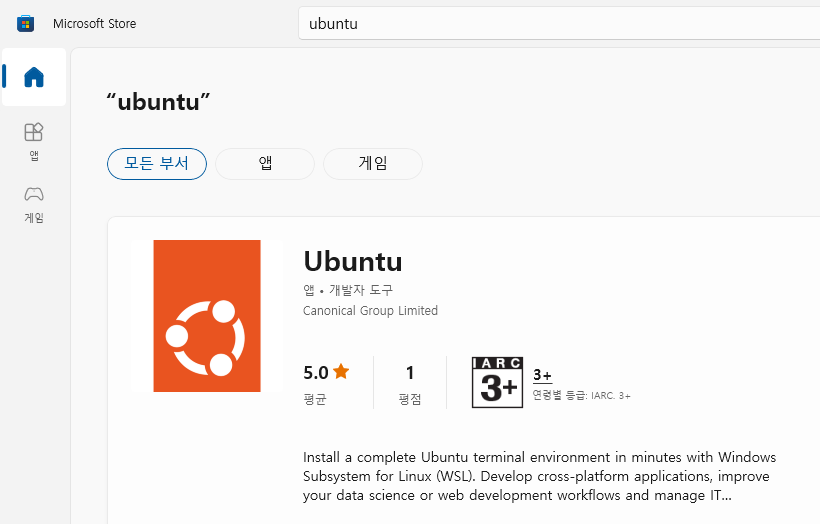This screenshot has height=524, width=820.
Task: Open the Ubuntu app title
Action: tap(353, 261)
